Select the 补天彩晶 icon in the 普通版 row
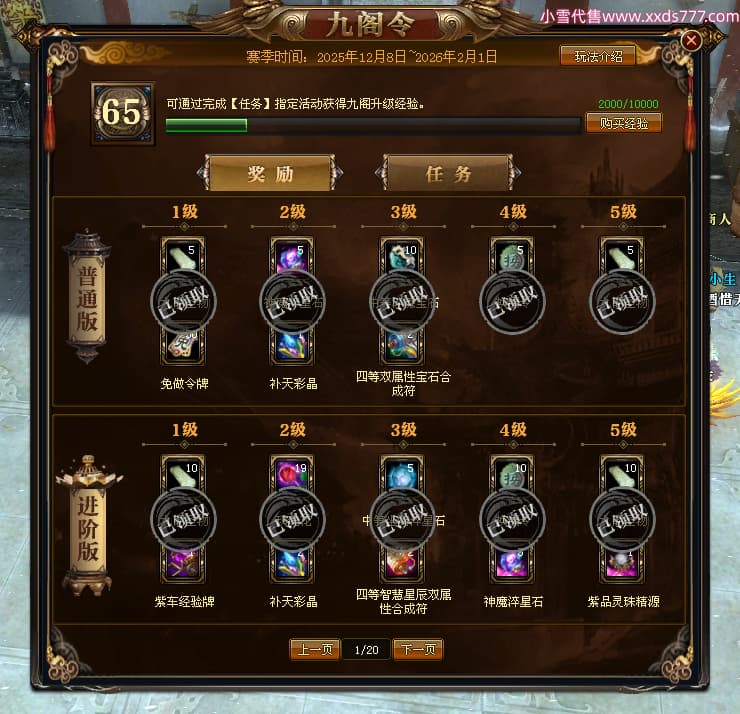Screen dimensions: 740x714 coord(293,346)
